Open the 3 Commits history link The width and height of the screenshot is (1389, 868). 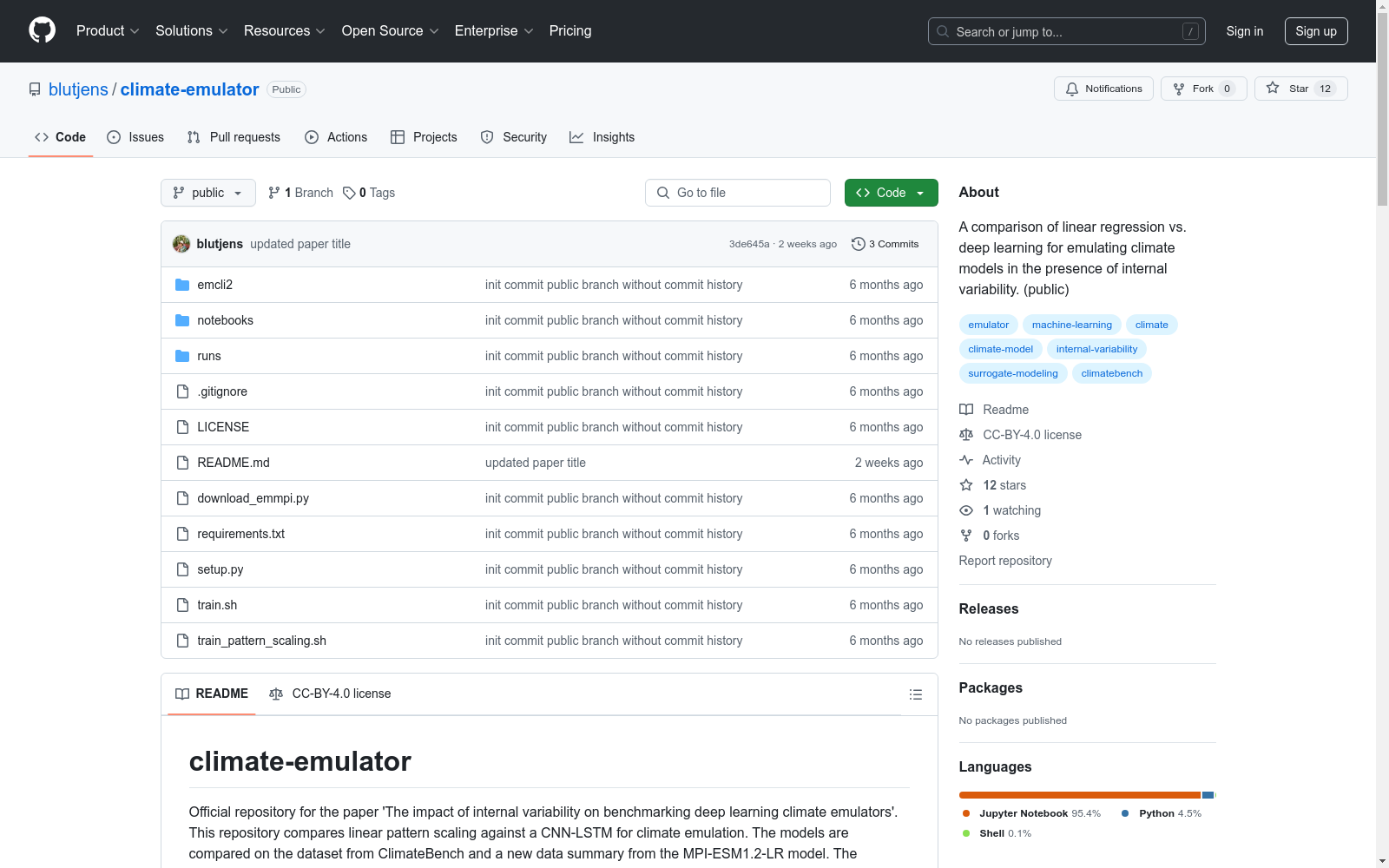(885, 244)
